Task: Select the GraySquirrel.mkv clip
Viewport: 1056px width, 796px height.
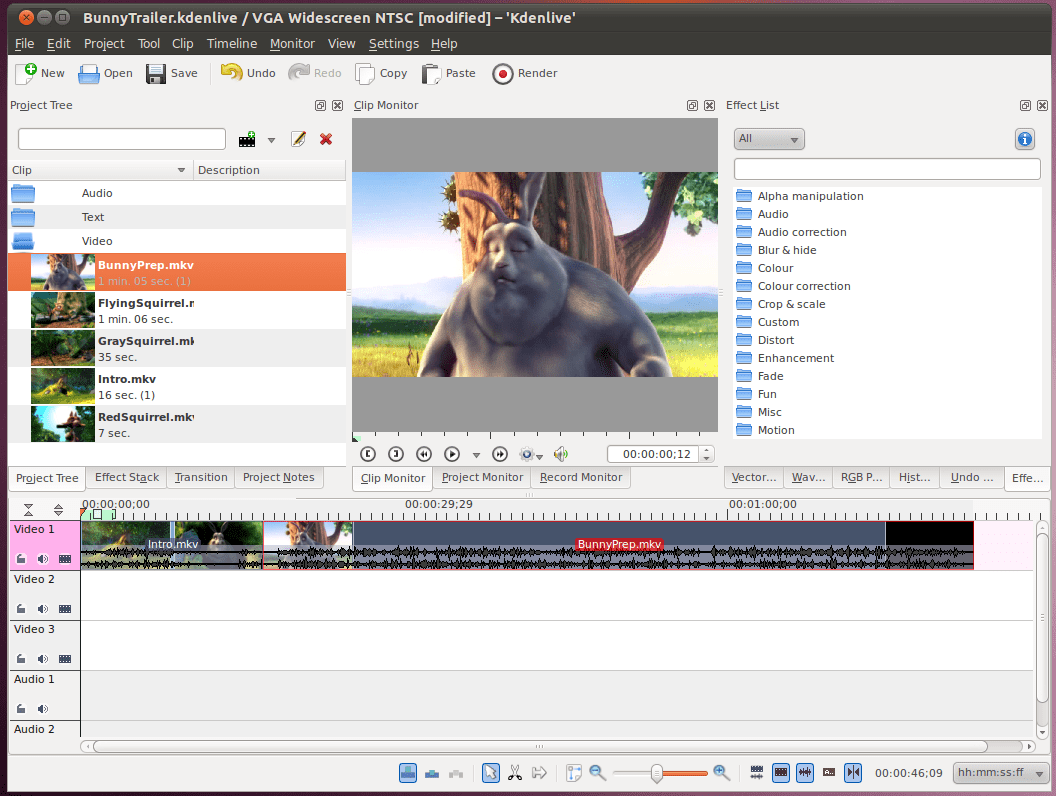Action: (x=177, y=348)
